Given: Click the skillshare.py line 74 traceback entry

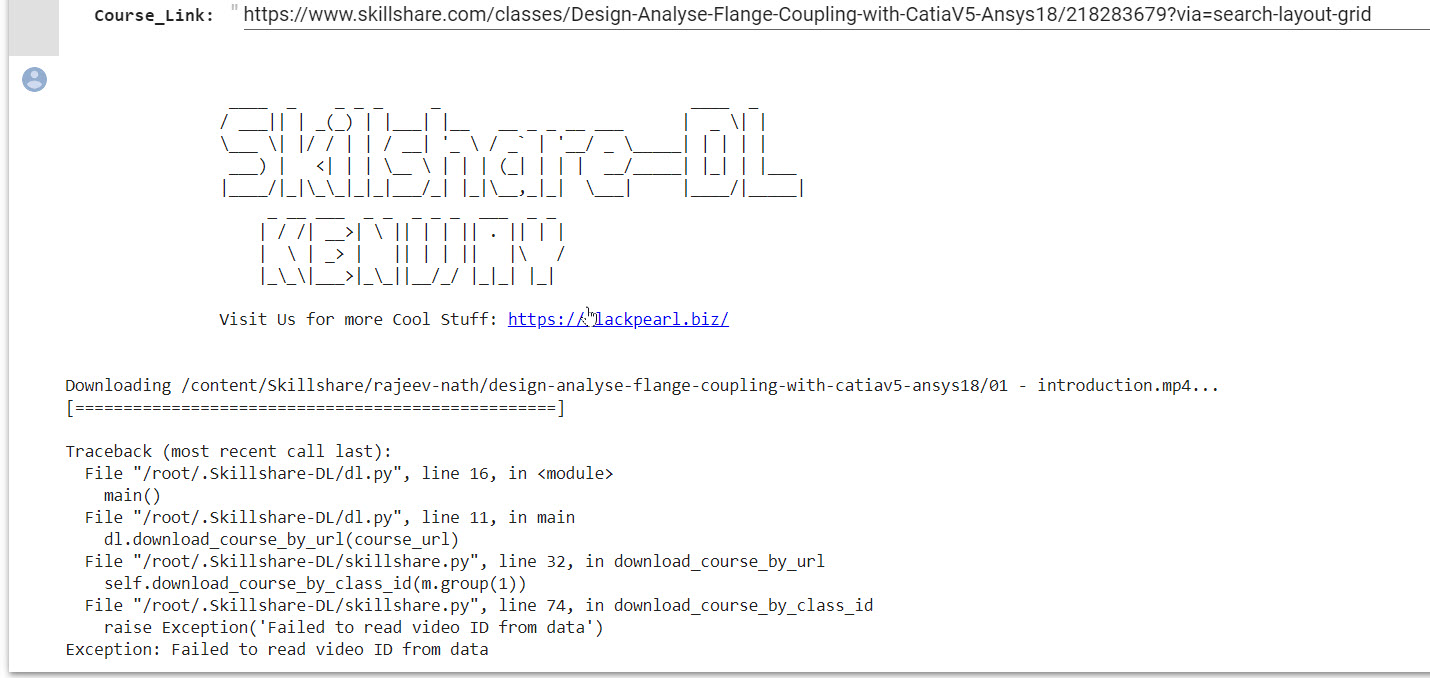Looking at the screenshot, I should click(x=479, y=606).
